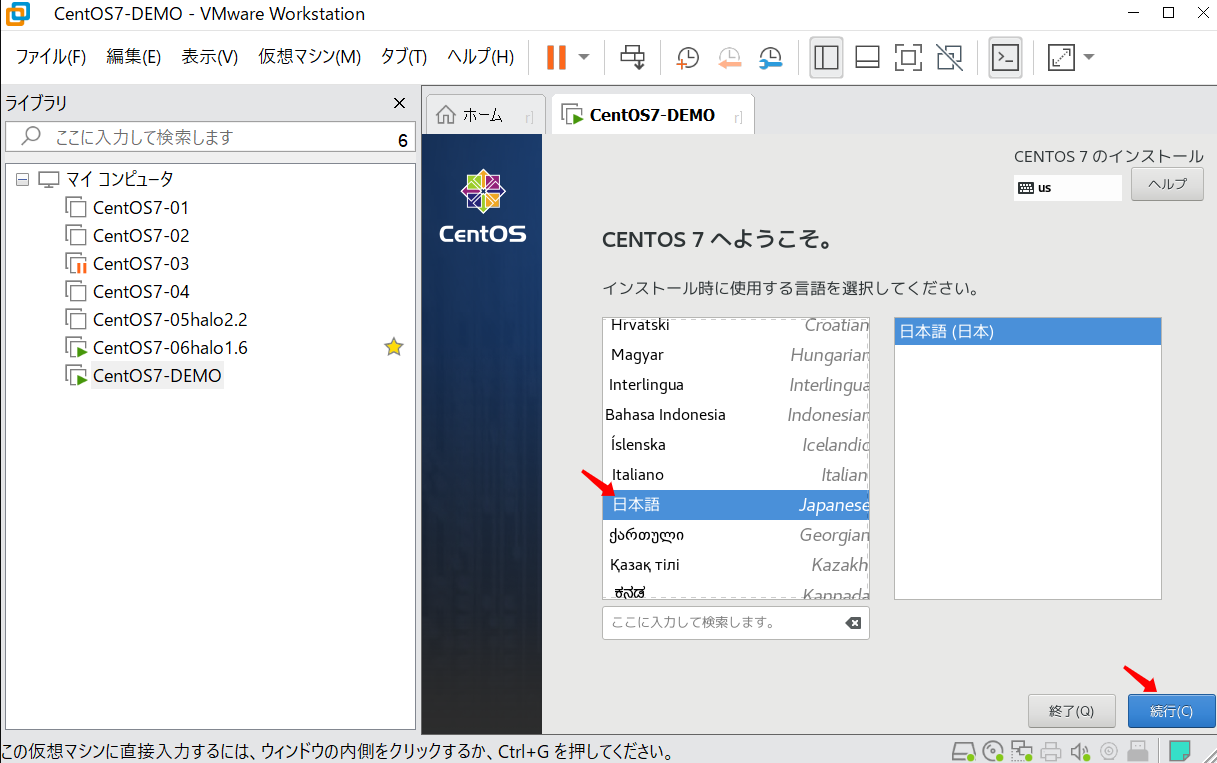The image size is (1217, 763).
Task: Select the CentOS7-DEMO tab
Action: (652, 115)
